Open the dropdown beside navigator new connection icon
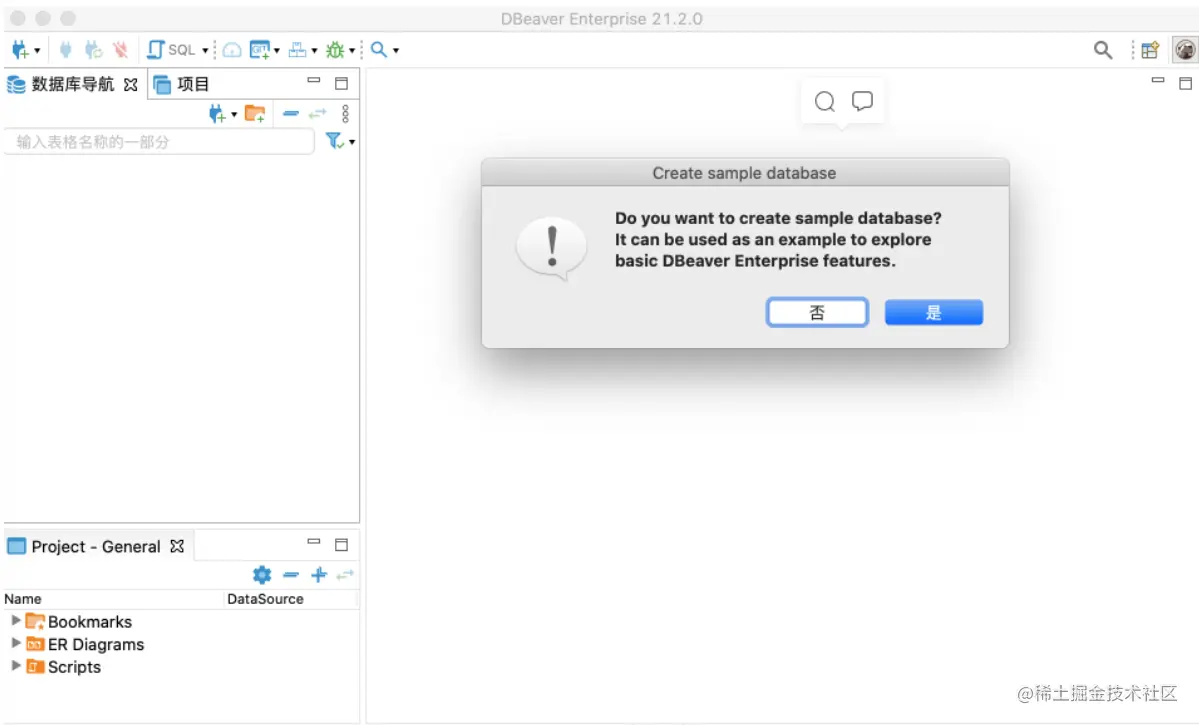Image resolution: width=1199 pixels, height=725 pixels. 234,115
